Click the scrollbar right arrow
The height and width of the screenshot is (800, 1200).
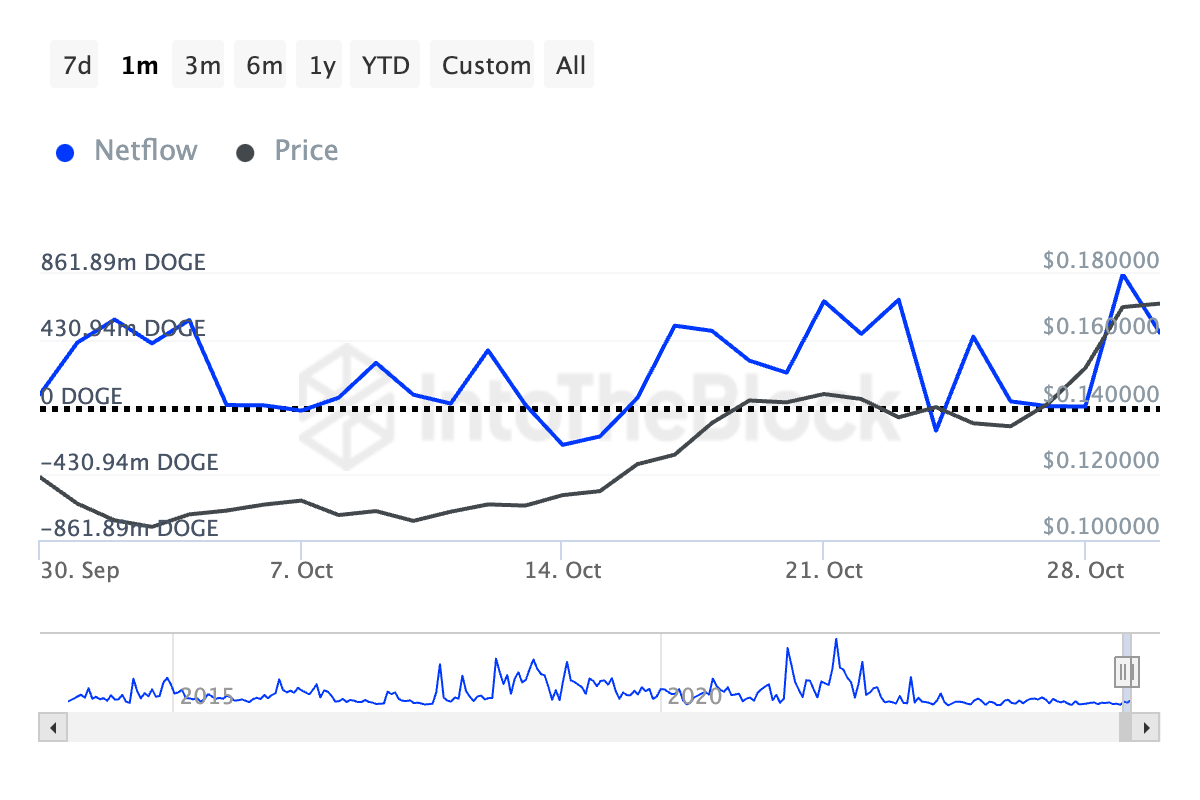click(1148, 727)
